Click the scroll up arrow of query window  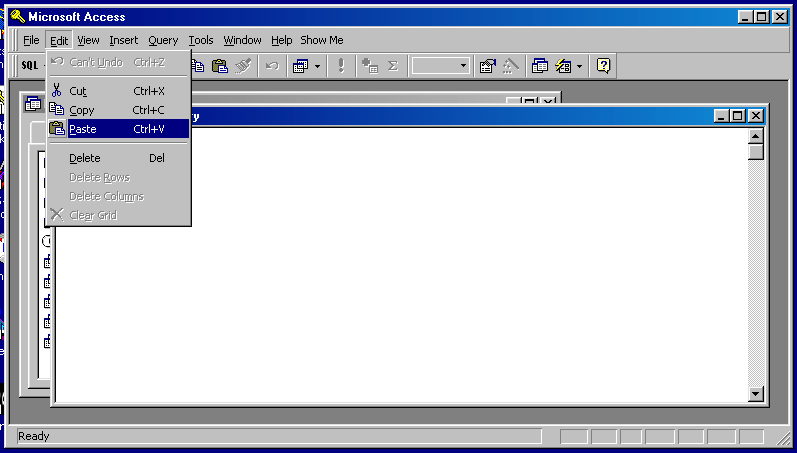755,136
